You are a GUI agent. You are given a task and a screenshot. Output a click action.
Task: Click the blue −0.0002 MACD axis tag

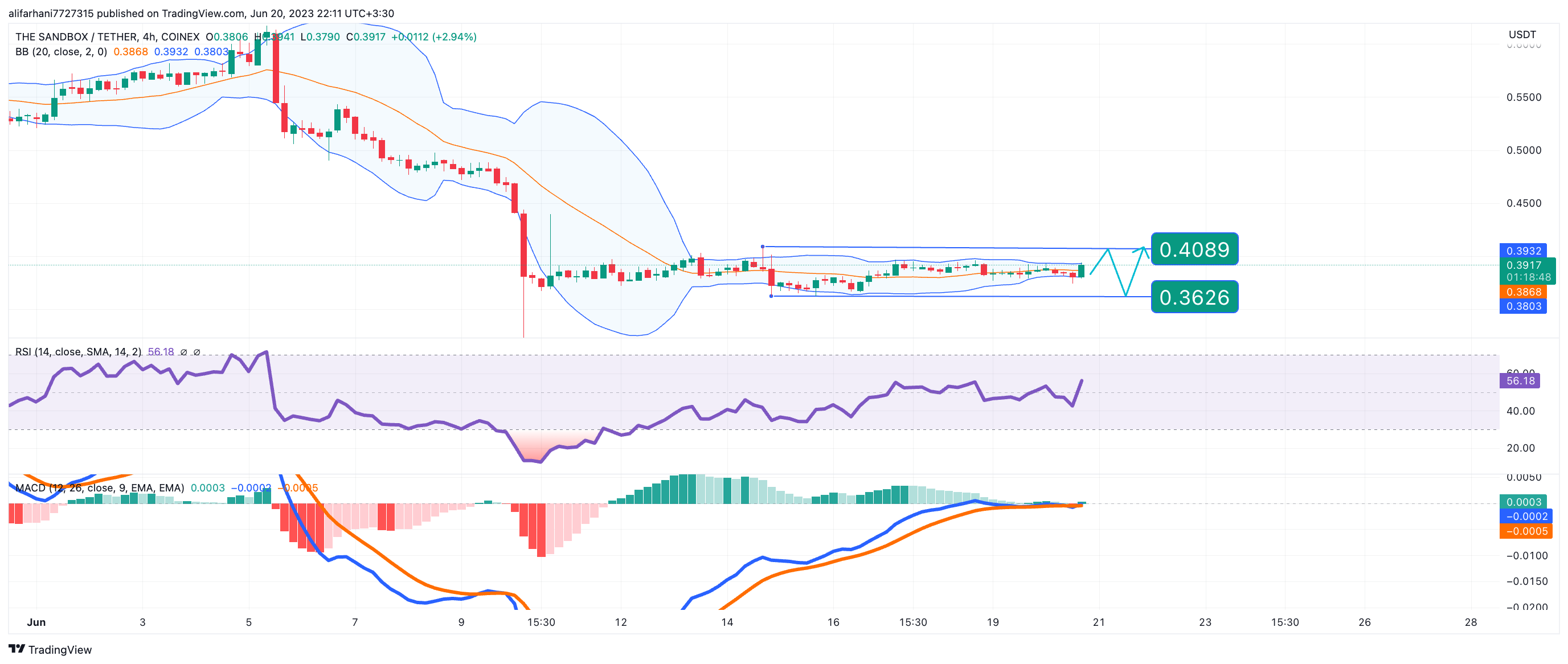(x=1526, y=516)
